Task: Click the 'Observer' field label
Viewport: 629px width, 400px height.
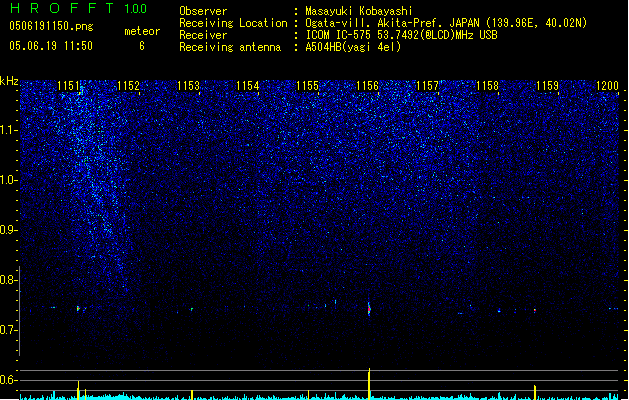Action: tap(203, 11)
